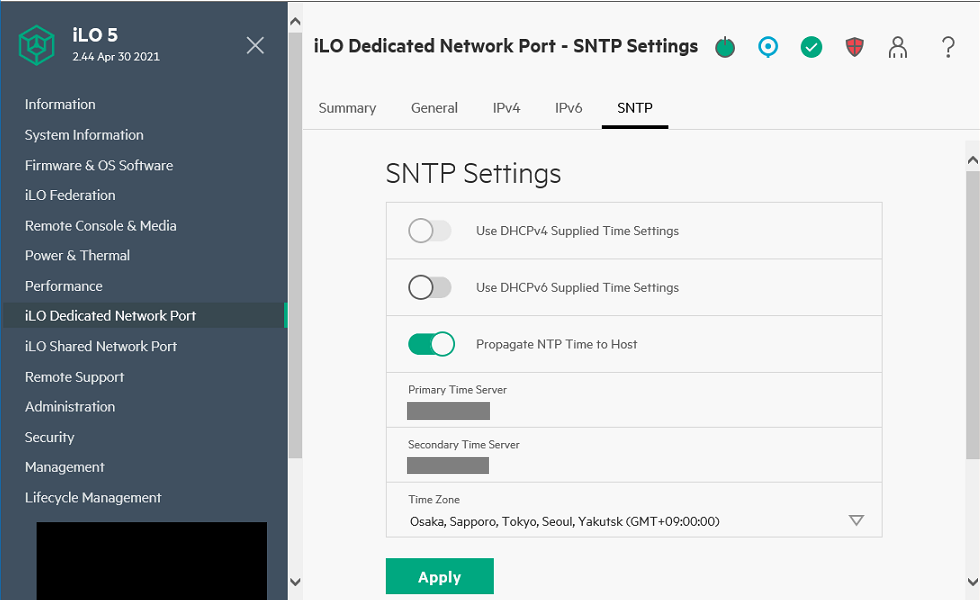Viewport: 980px width, 600px height.
Task: Click the blue UID indicator icon
Action: coord(768,47)
